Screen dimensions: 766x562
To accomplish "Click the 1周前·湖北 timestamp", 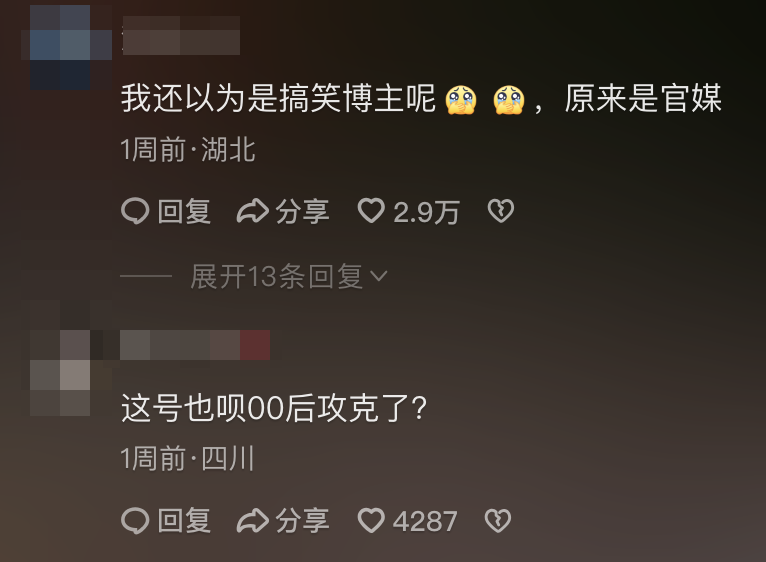I will [188, 149].
